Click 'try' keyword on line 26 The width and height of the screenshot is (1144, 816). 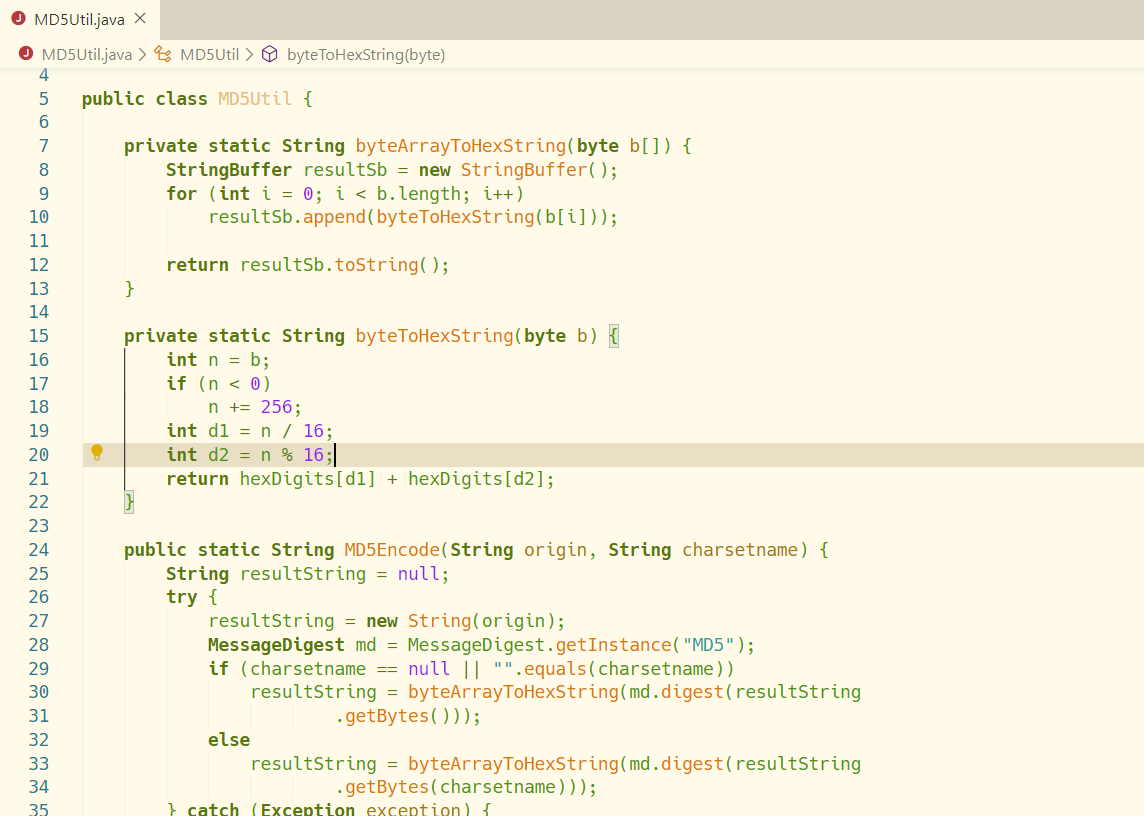click(182, 597)
